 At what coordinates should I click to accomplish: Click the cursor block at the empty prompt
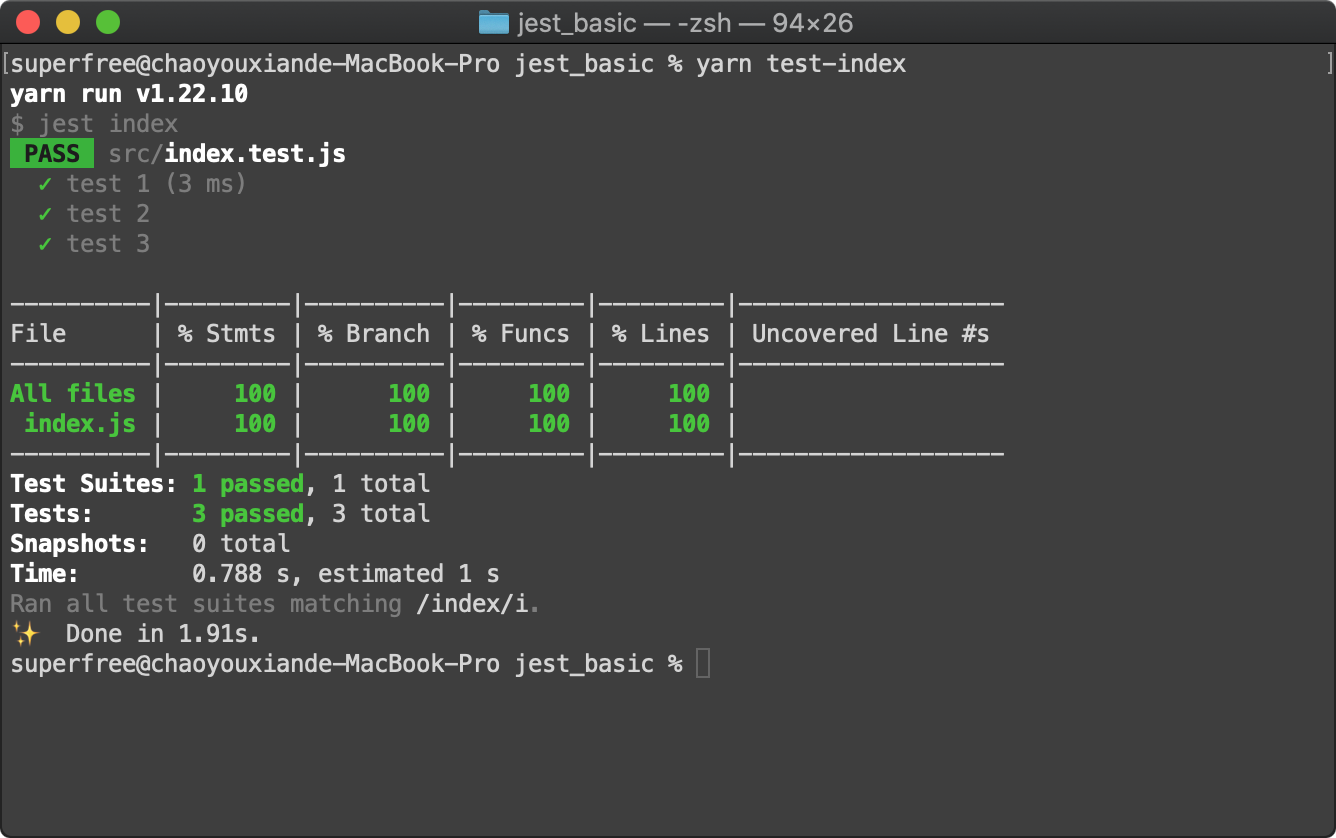click(x=703, y=663)
